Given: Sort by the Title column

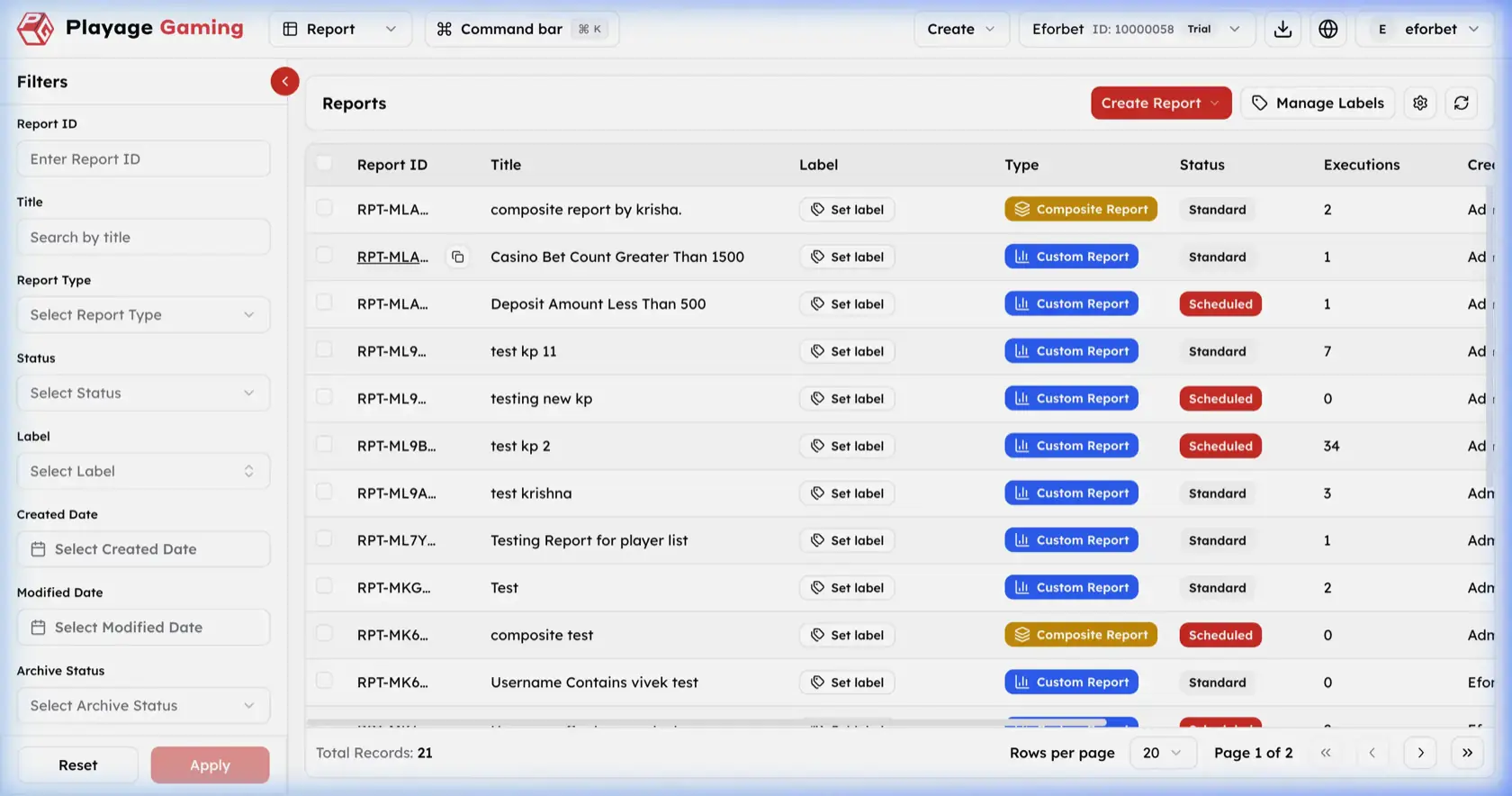Looking at the screenshot, I should (x=506, y=165).
